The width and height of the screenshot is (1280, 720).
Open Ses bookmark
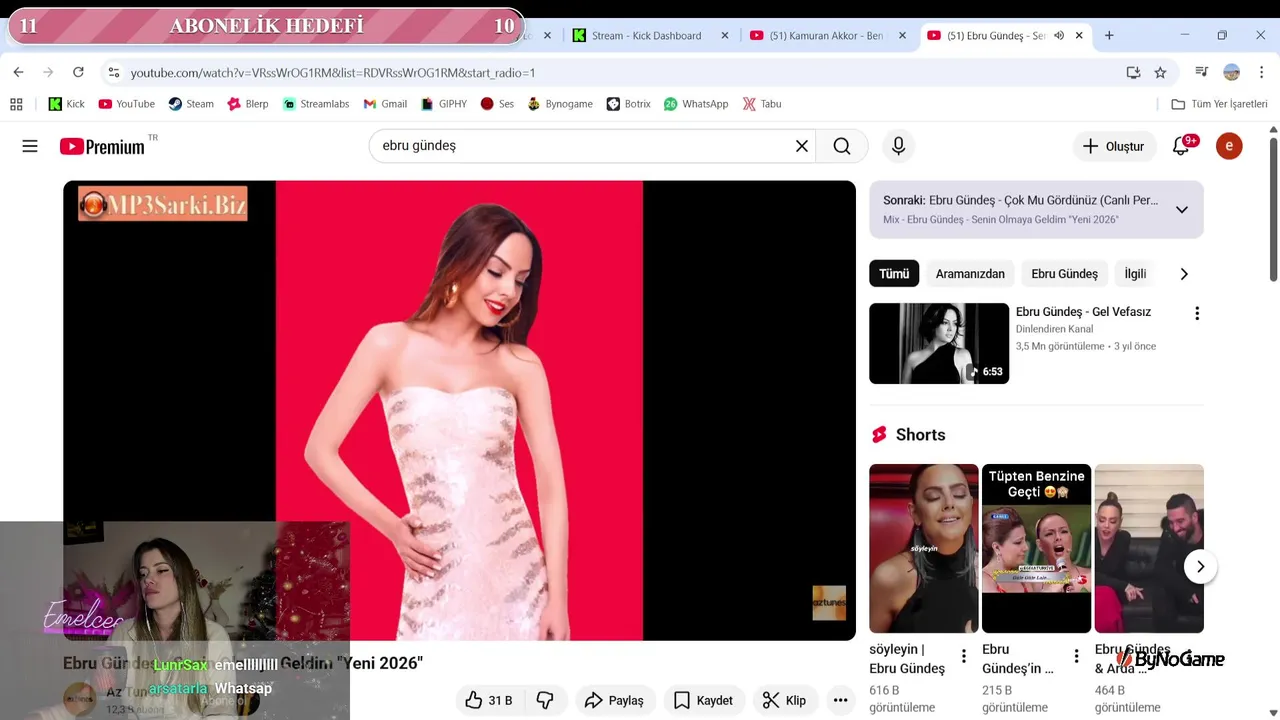click(x=497, y=104)
